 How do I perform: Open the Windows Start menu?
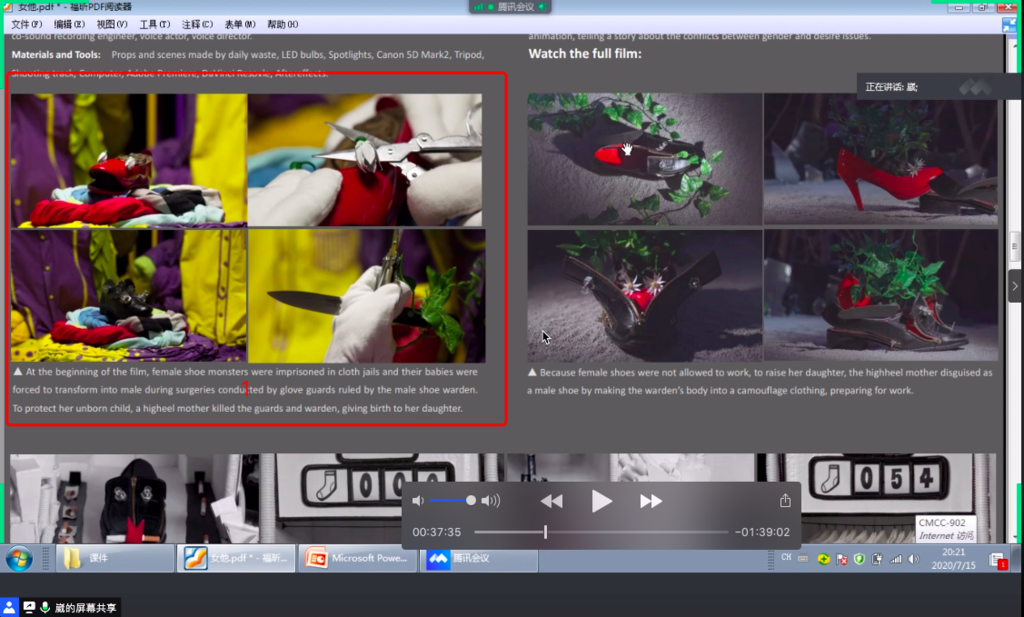(x=20, y=559)
